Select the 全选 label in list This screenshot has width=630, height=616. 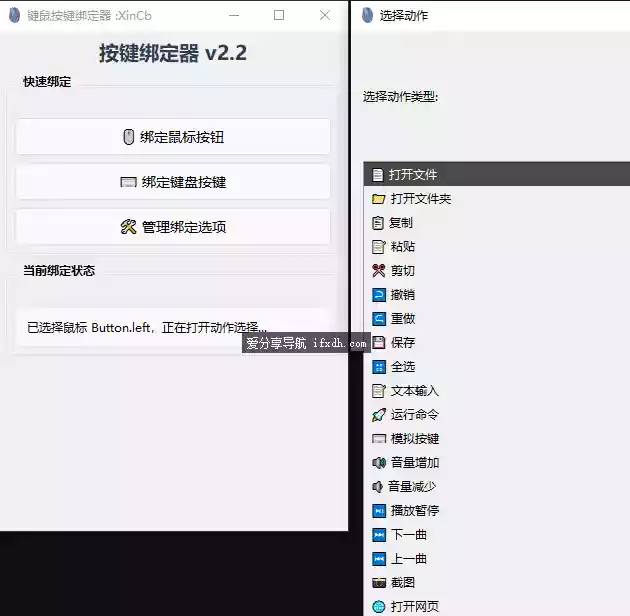click(403, 367)
